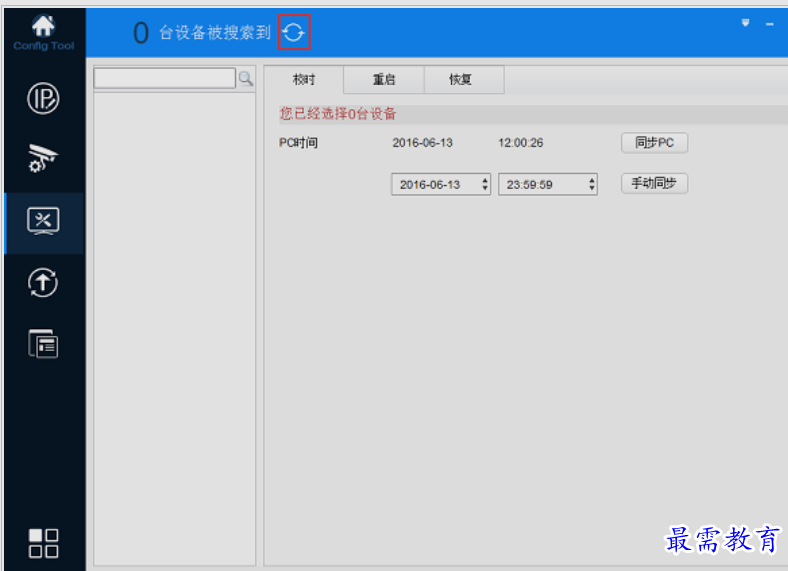Click the time field 23:59:59

click(548, 184)
